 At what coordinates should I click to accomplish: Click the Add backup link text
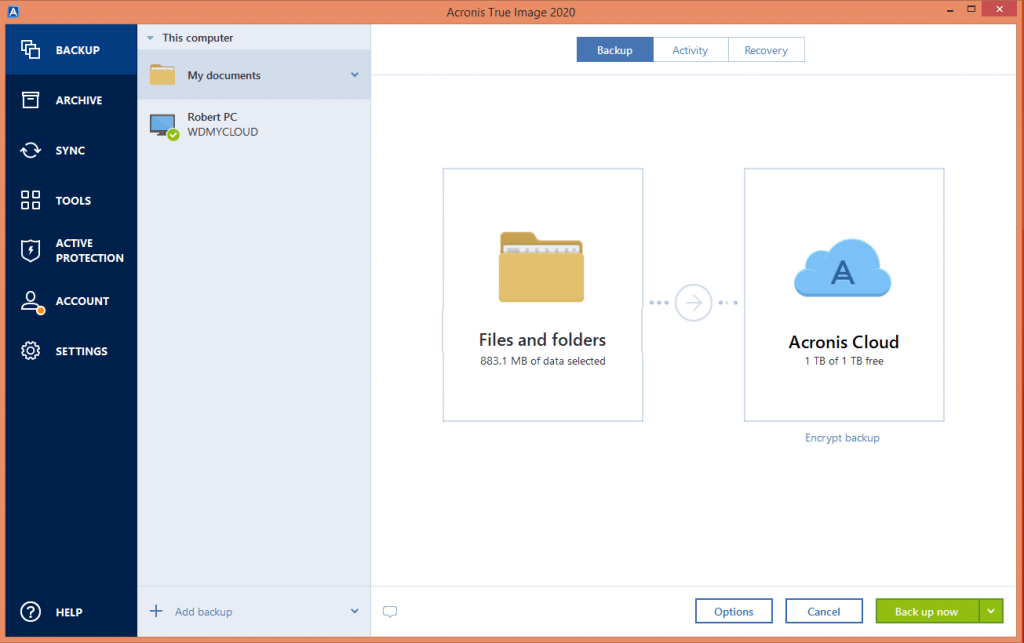coord(203,612)
